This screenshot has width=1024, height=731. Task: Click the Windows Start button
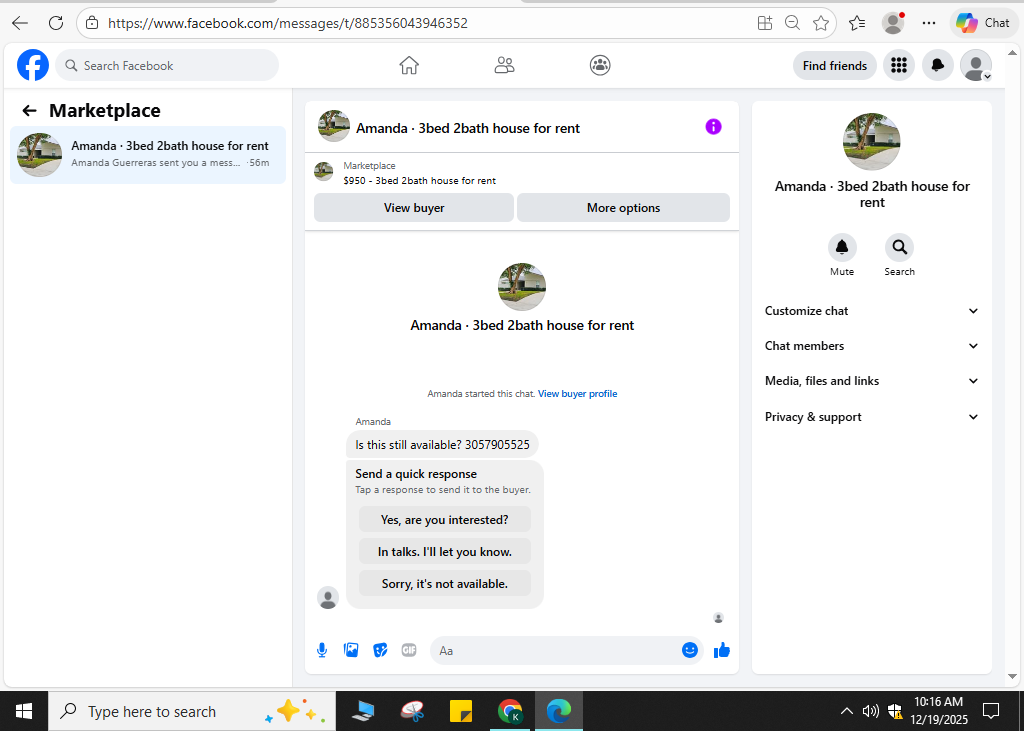click(x=24, y=711)
